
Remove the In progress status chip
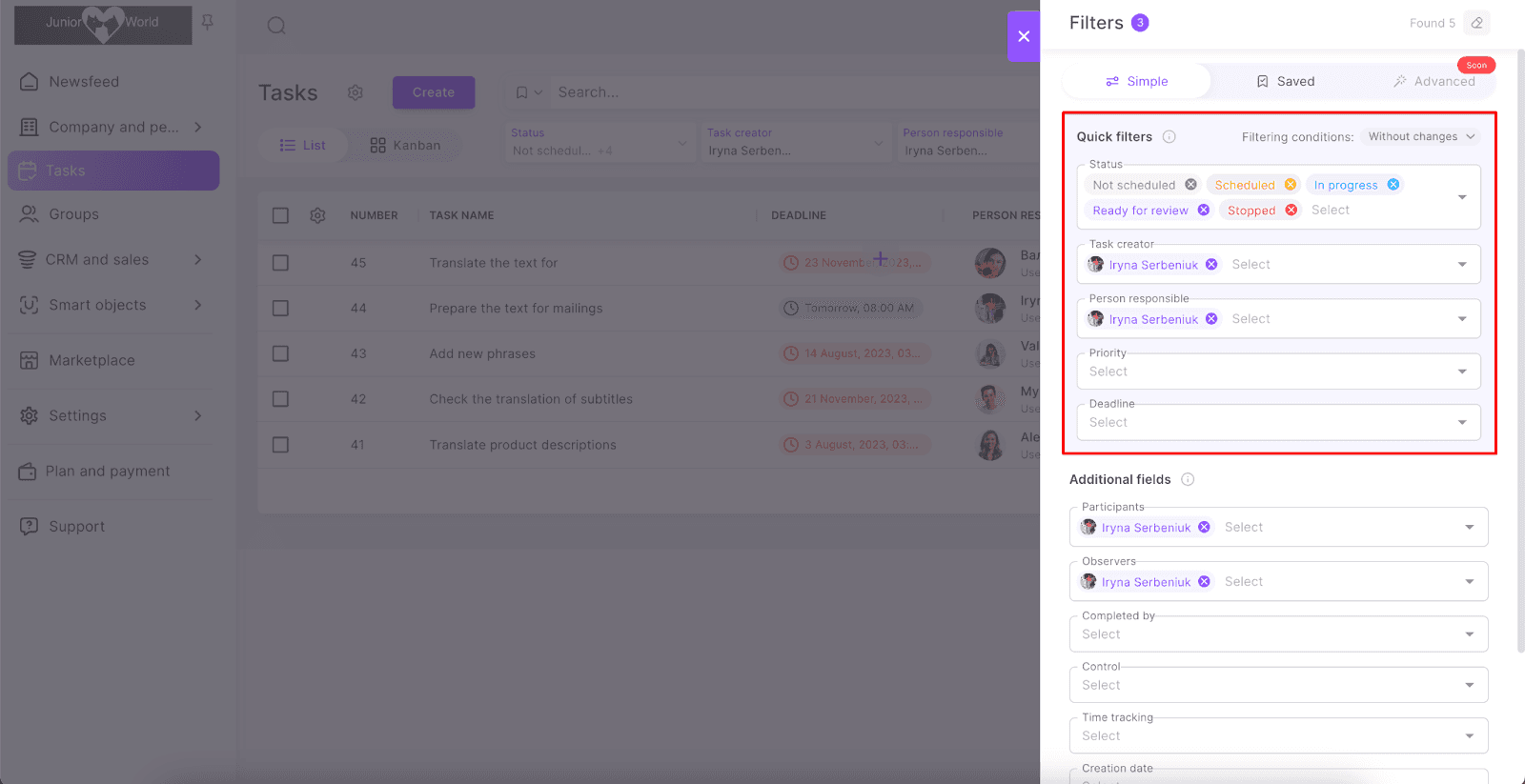(x=1393, y=185)
